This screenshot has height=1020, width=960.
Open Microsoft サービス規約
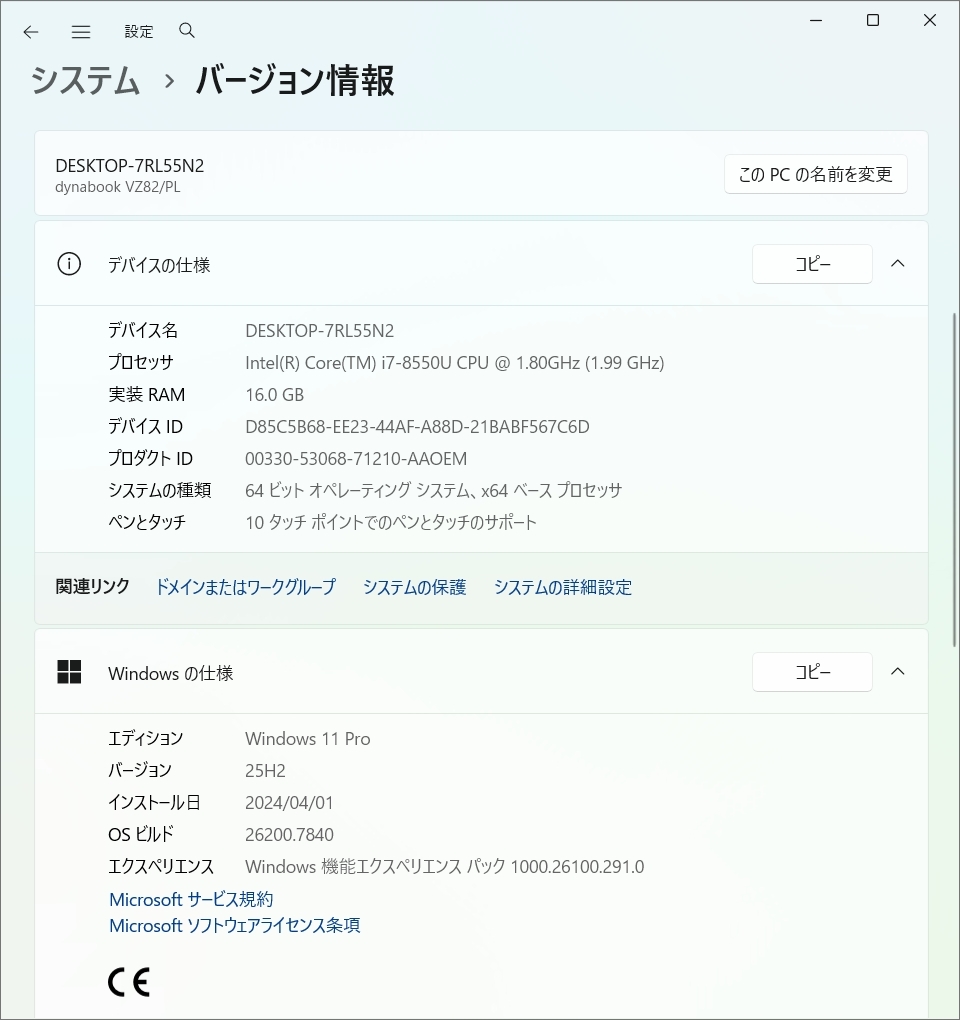point(189,899)
